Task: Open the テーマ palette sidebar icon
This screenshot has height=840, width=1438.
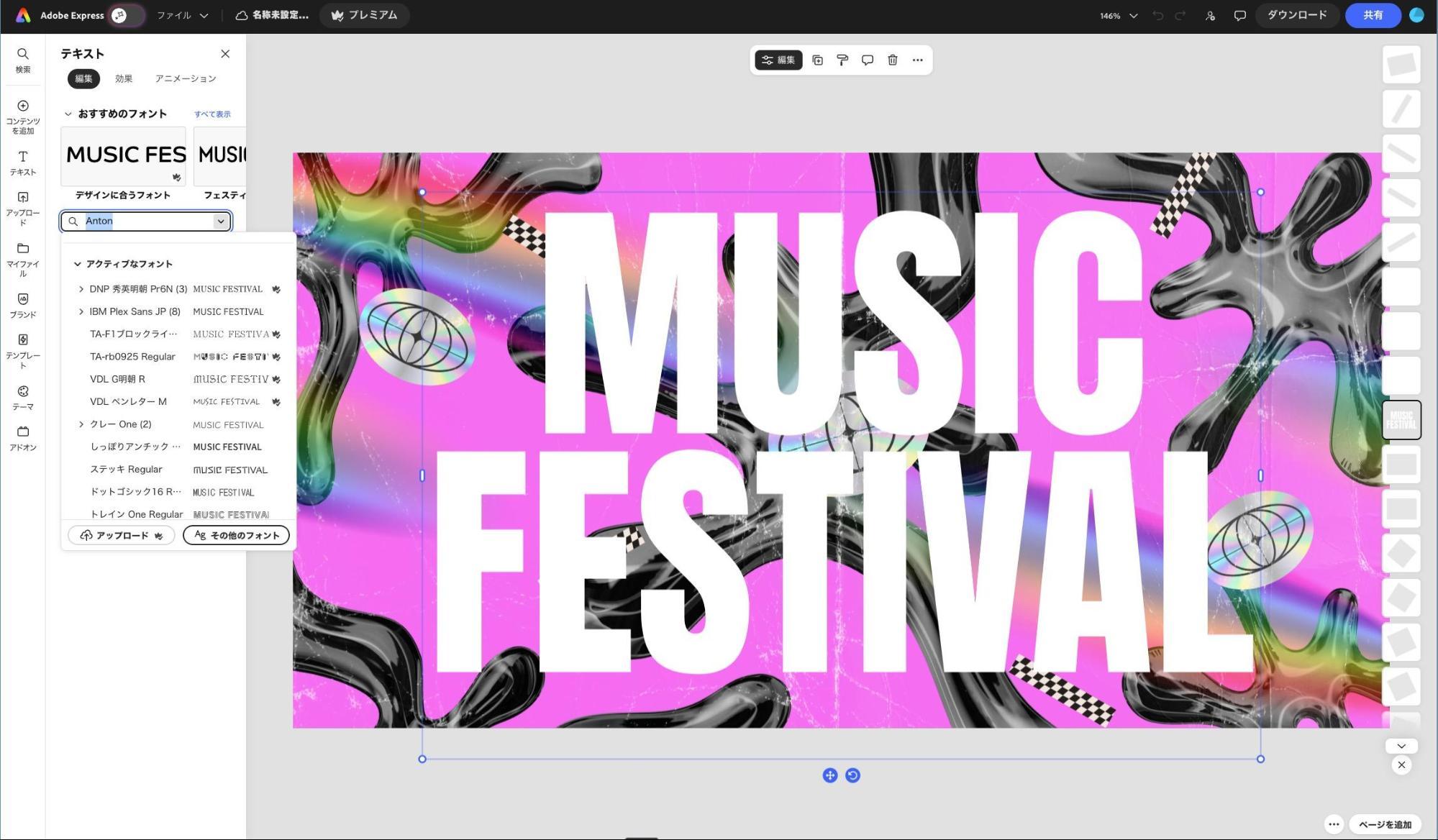Action: coord(23,397)
